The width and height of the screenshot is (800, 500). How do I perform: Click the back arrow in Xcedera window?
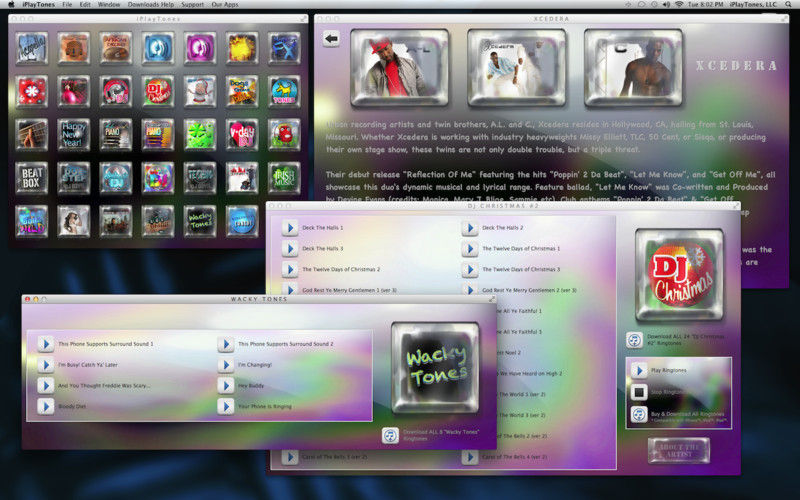point(332,38)
